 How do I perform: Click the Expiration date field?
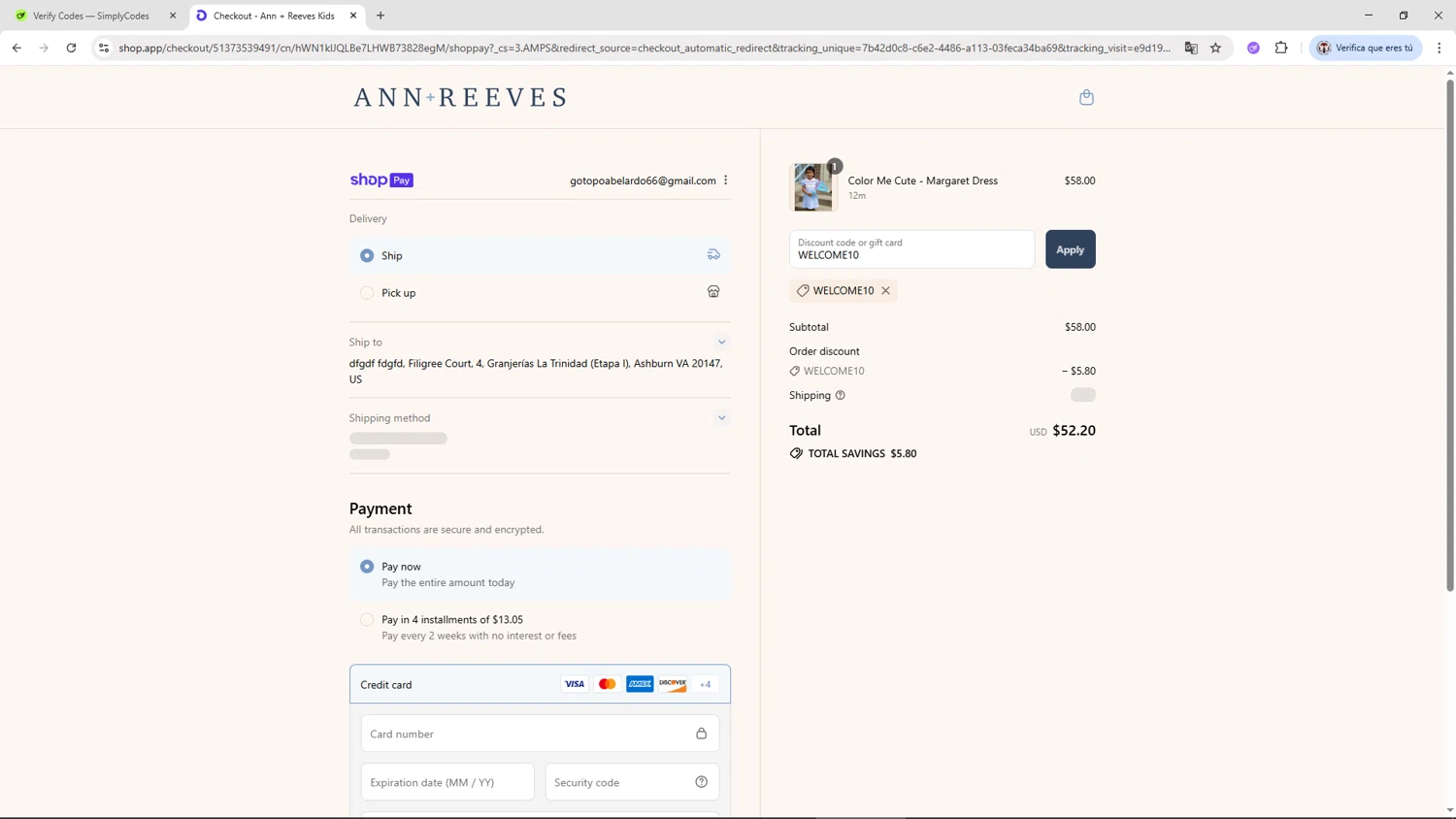[x=447, y=782]
